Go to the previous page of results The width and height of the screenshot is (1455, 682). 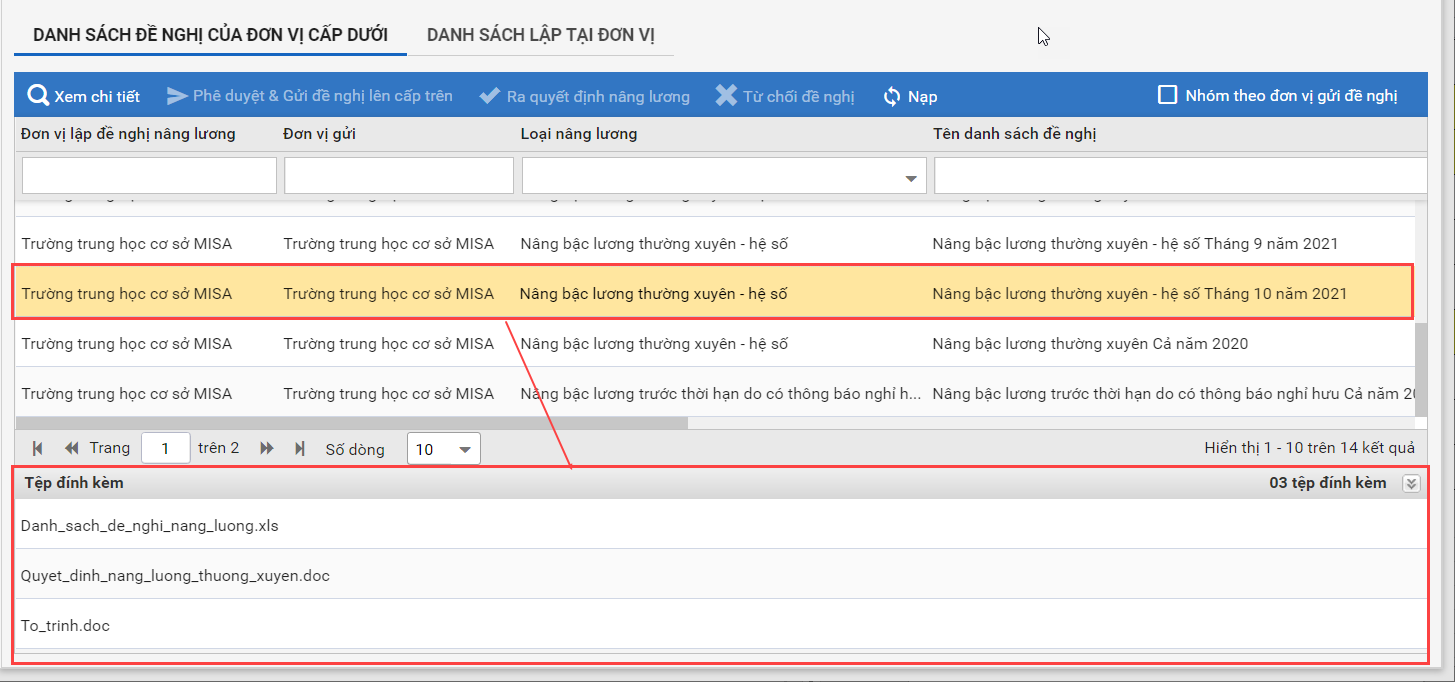click(x=72, y=449)
